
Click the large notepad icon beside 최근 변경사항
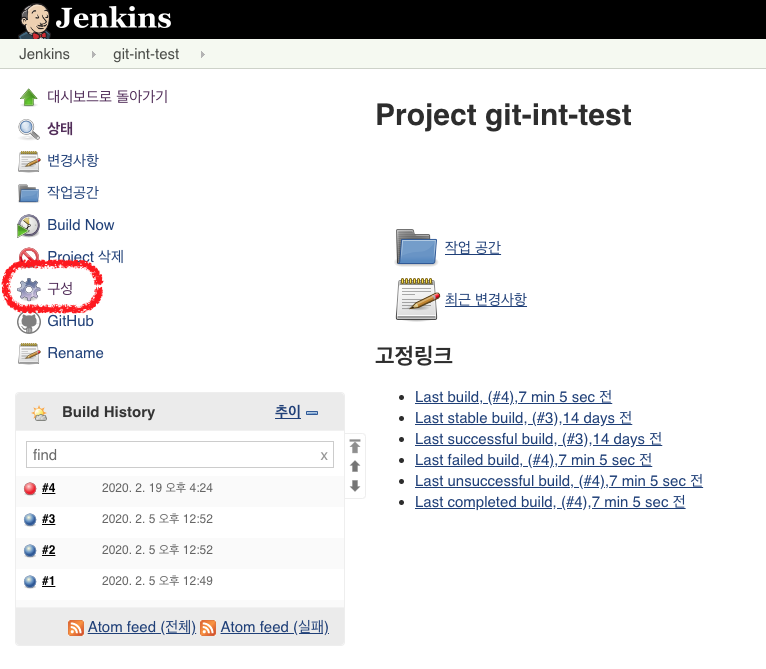pyautogui.click(x=417, y=299)
